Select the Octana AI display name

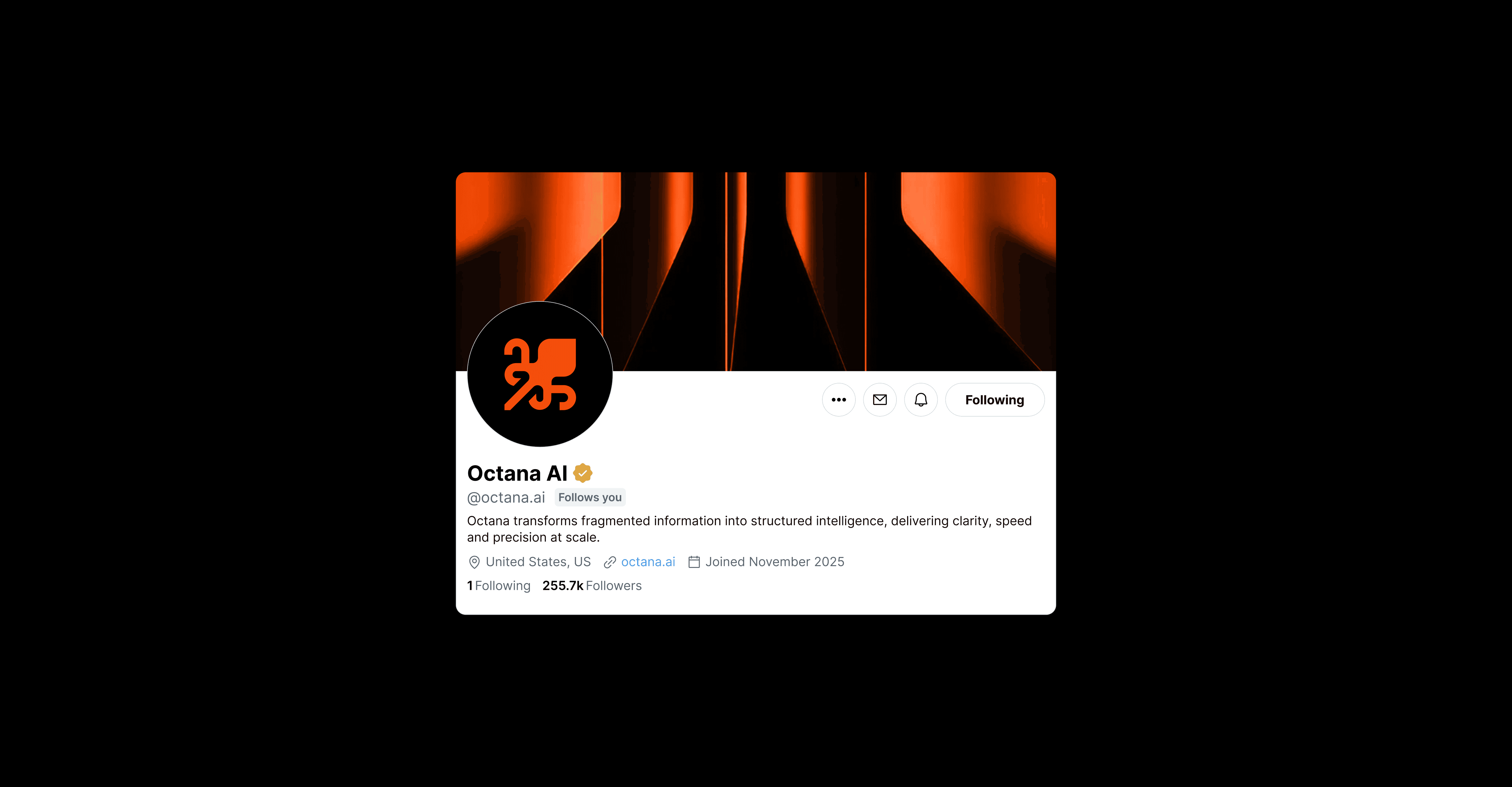coord(517,473)
